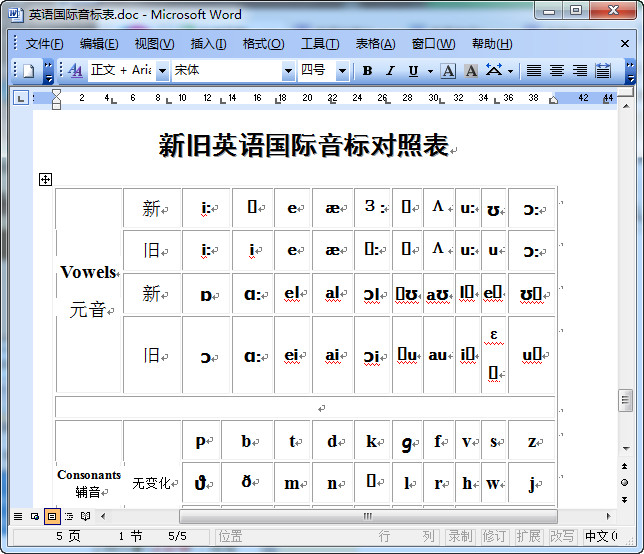
Task: Open the 工具(T) menu
Action: (x=320, y=44)
